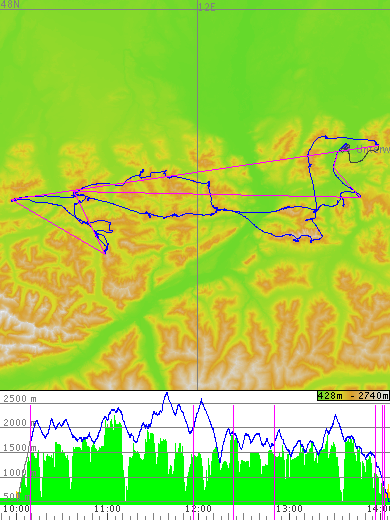
Task: Click the southern magenta turnpoint vertex
Action: coord(105,253)
